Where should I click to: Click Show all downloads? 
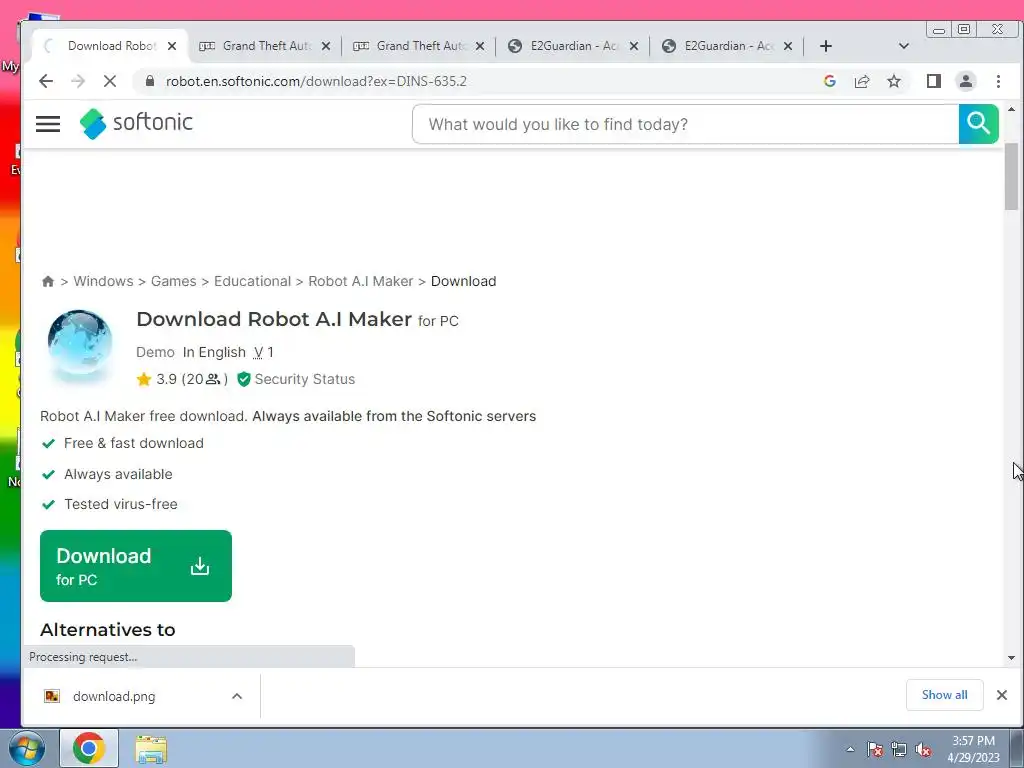[x=944, y=695]
